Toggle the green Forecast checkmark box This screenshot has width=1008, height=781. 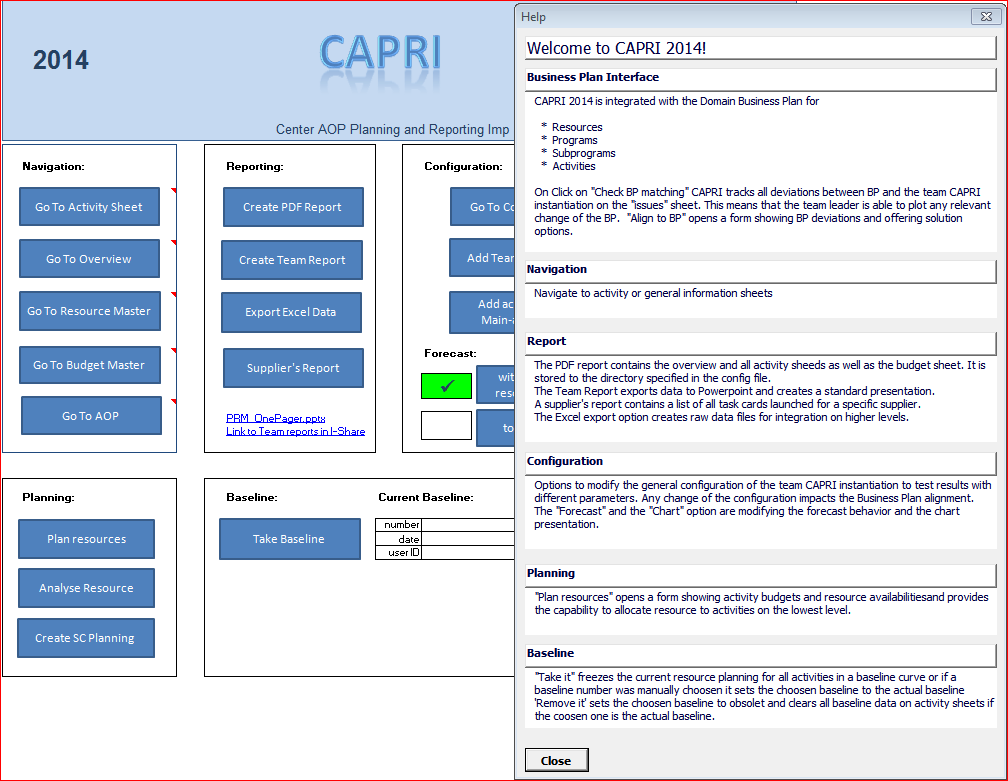tap(446, 385)
